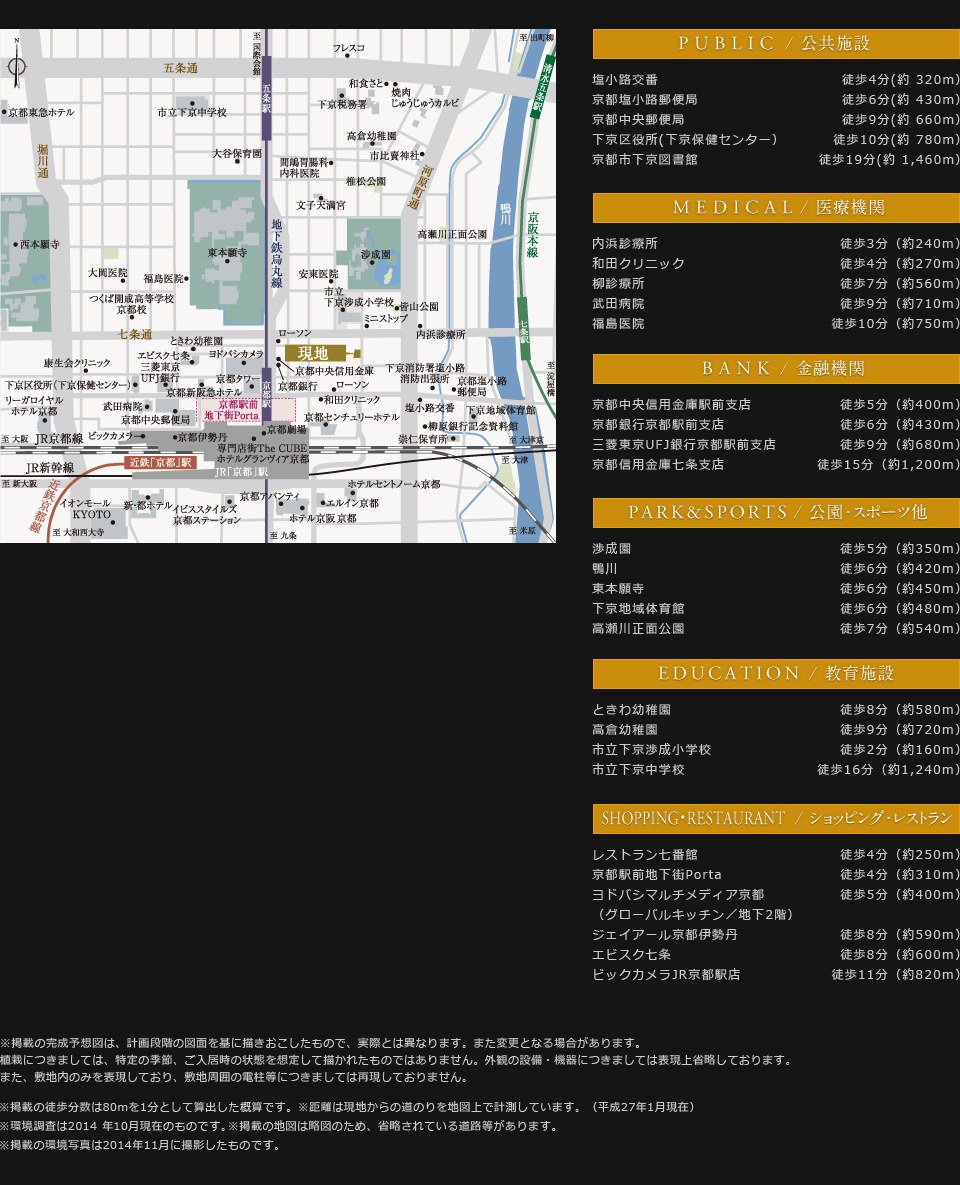Click the red 近鉄「京都」駅 label

[x=160, y=463]
